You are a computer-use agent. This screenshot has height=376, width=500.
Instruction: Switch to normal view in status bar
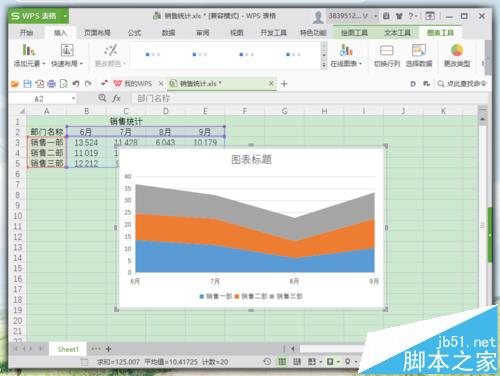click(282, 361)
